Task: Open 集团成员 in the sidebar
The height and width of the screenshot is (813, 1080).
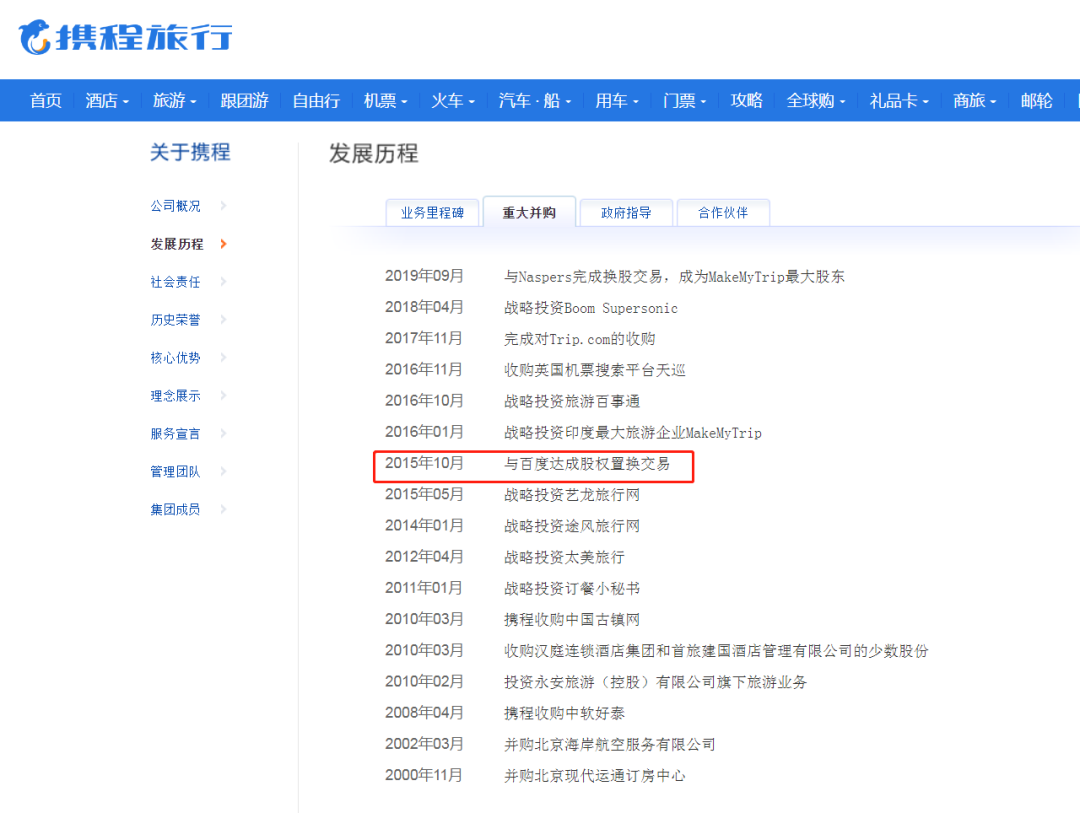Action: click(x=176, y=509)
